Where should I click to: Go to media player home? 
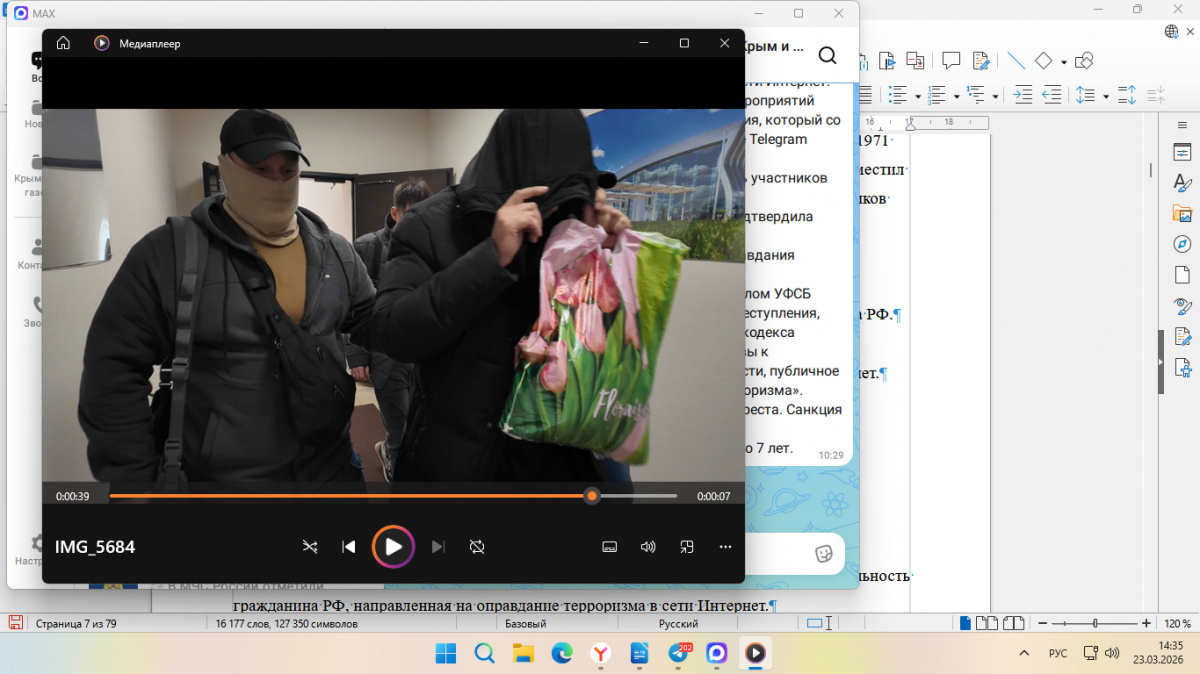[x=63, y=43]
